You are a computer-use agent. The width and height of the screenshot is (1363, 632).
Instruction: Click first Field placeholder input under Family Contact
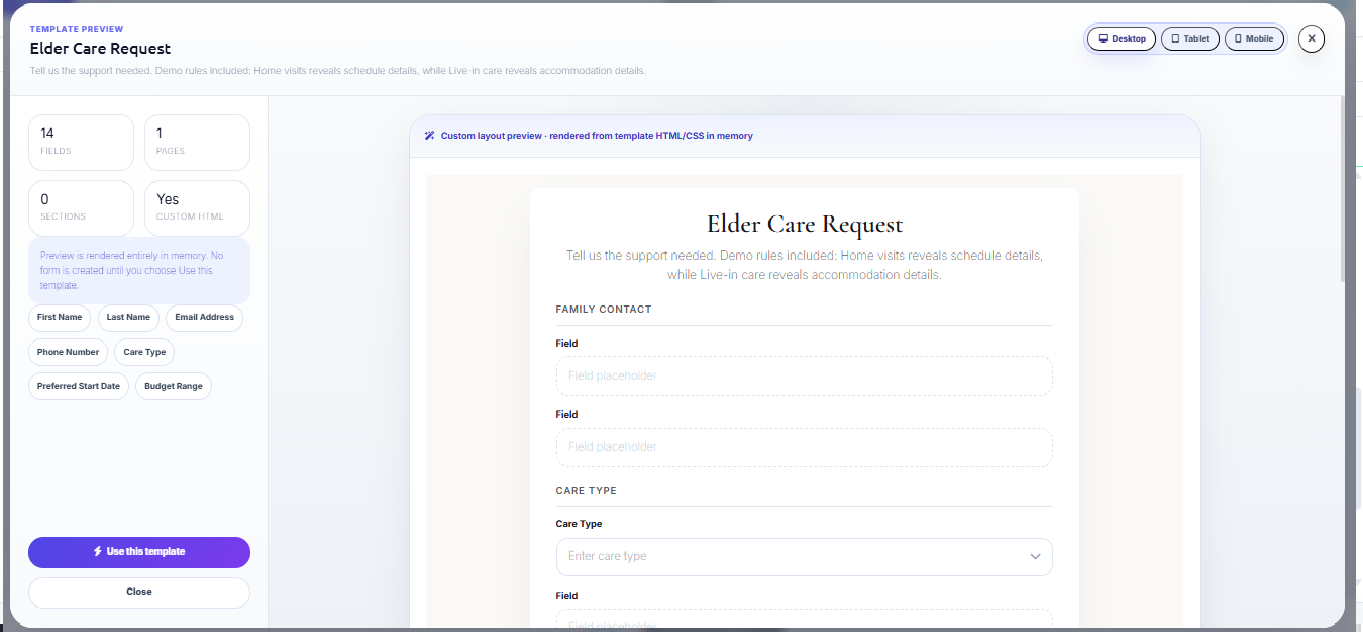point(804,376)
